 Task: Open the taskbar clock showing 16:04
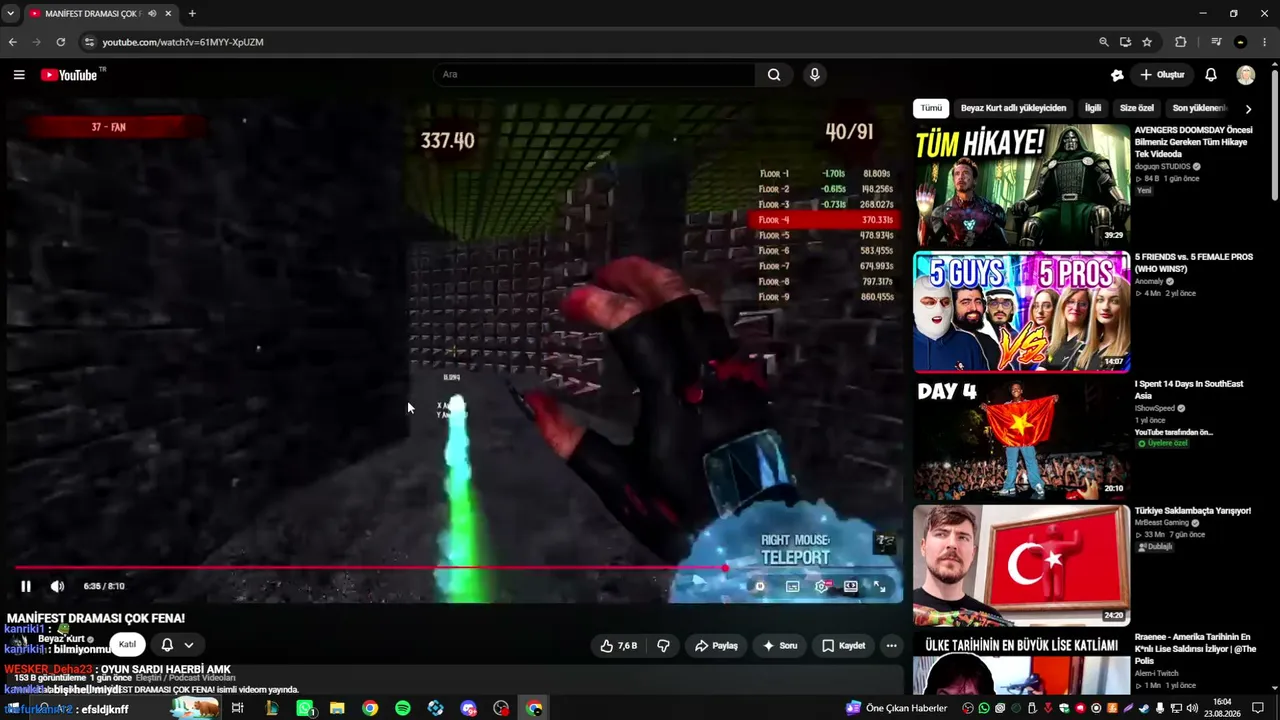(x=1222, y=708)
